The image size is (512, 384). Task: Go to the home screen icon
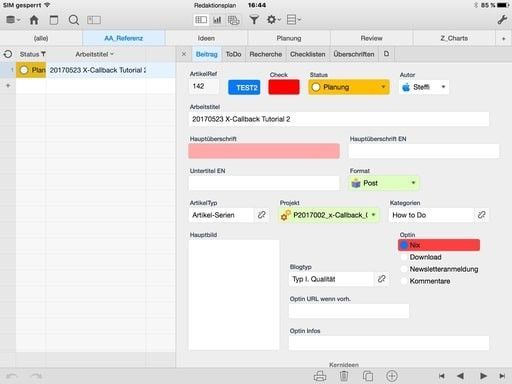(x=34, y=20)
